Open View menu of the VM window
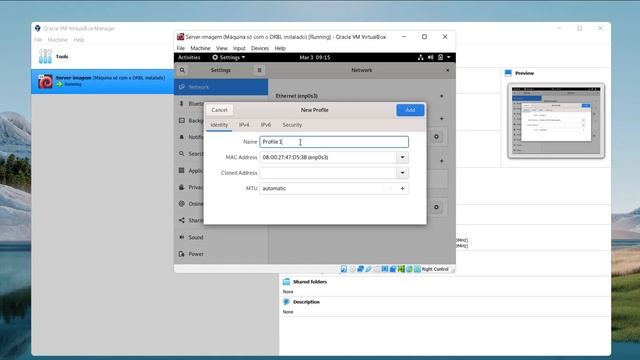Viewport: 640px width, 360px height. tap(222, 48)
